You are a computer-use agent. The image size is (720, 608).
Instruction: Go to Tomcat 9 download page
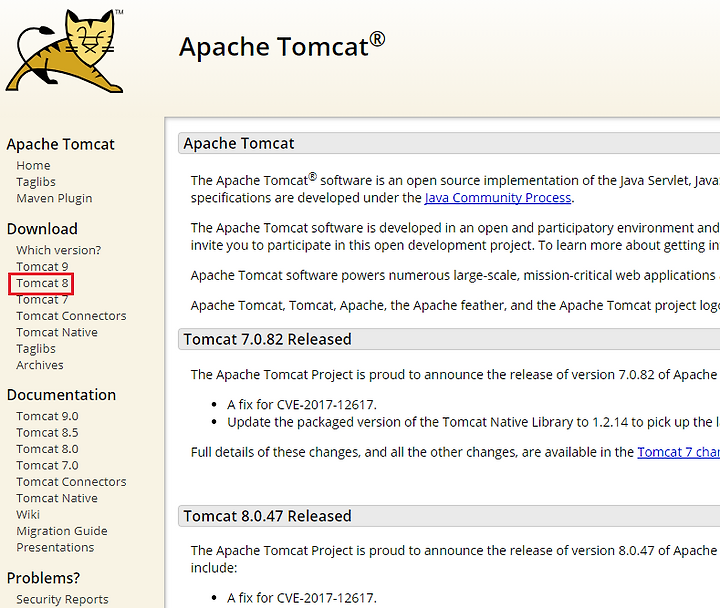[x=42, y=266]
